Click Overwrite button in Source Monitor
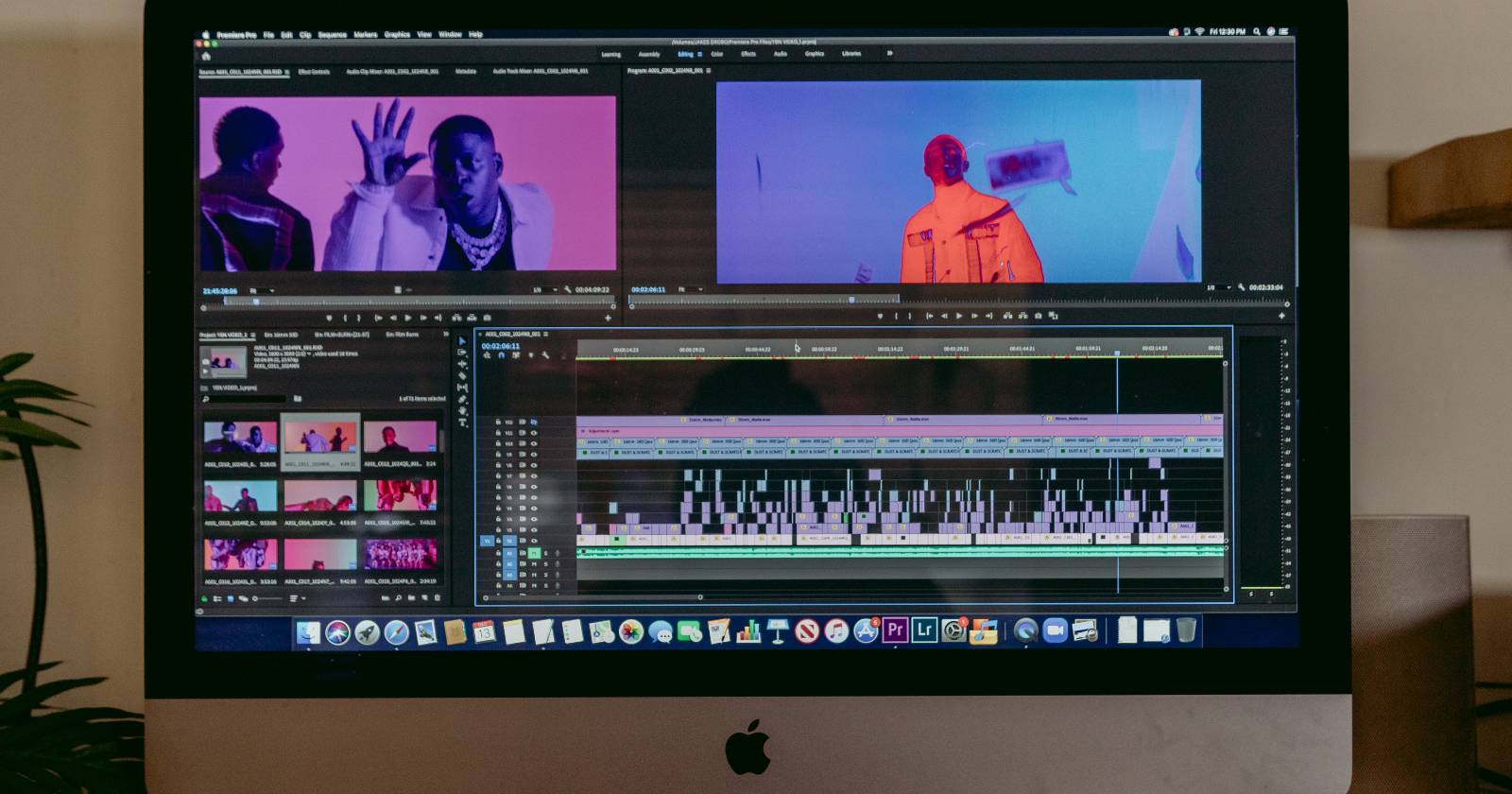 click(471, 318)
